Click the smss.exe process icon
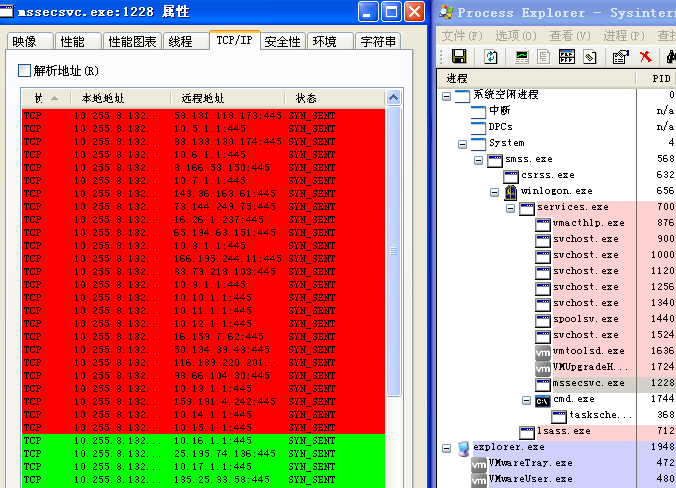 coord(495,160)
